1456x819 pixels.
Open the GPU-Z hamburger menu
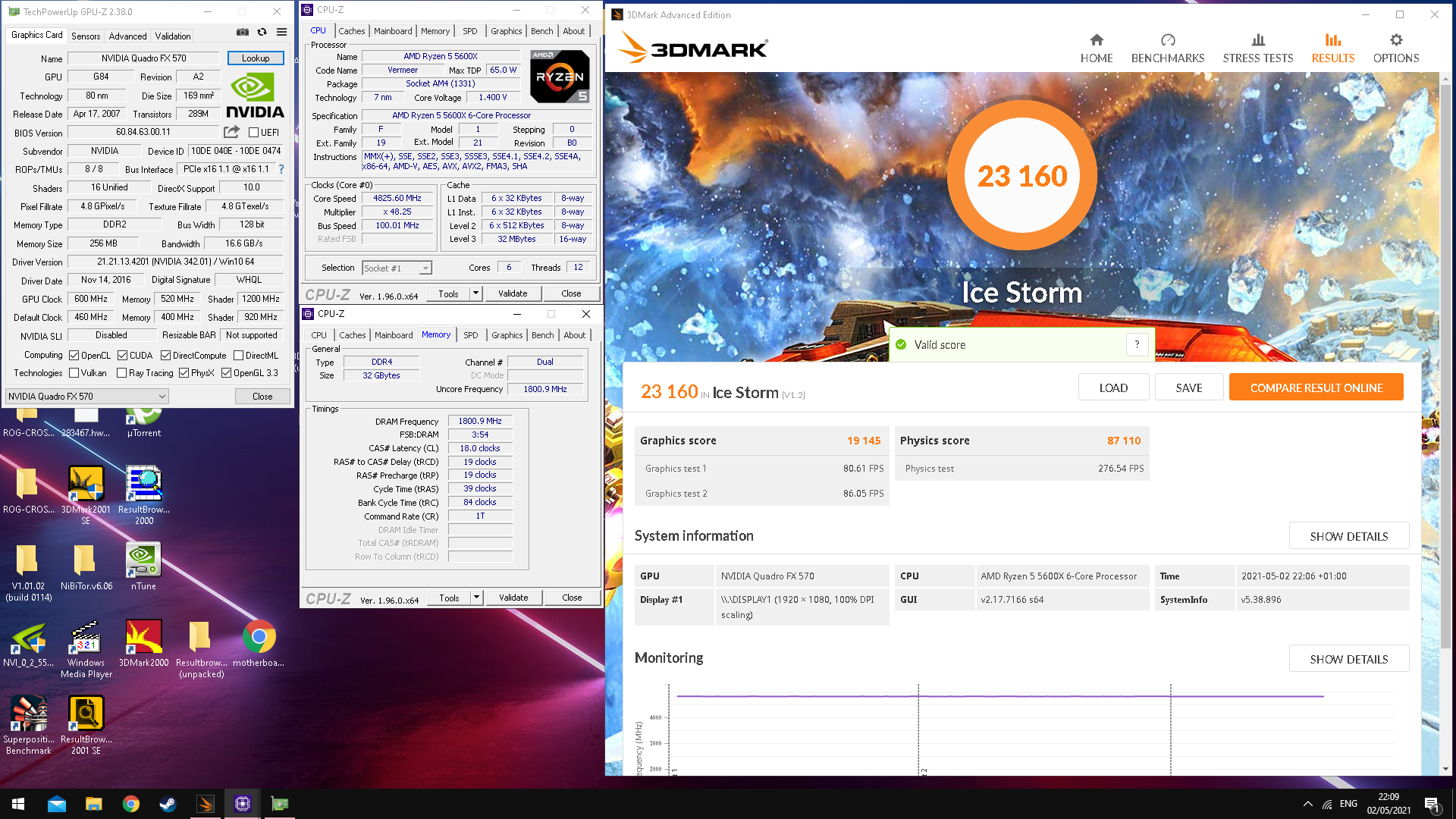[x=281, y=33]
